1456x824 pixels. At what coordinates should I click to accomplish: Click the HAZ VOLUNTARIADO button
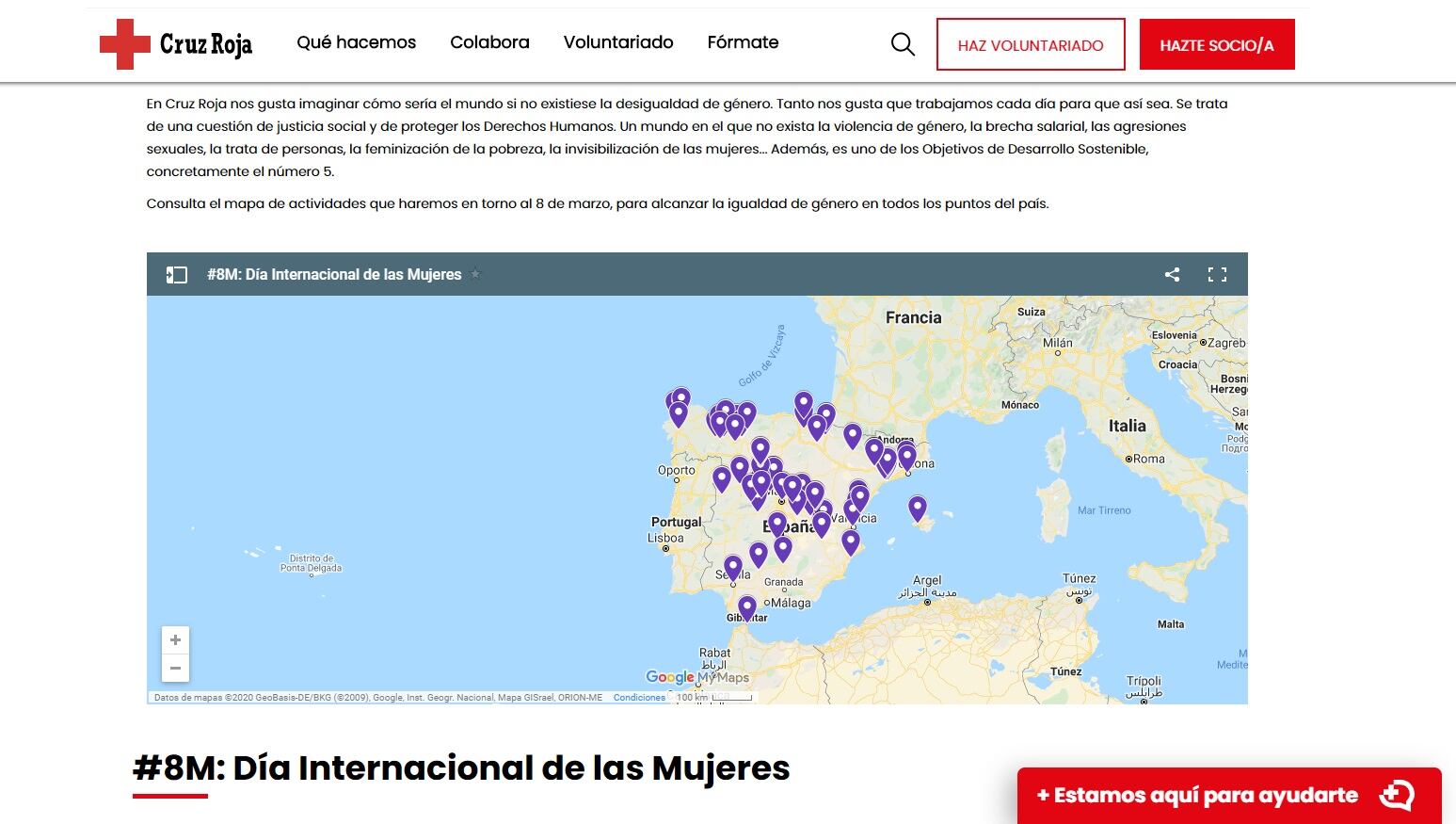tap(1031, 44)
